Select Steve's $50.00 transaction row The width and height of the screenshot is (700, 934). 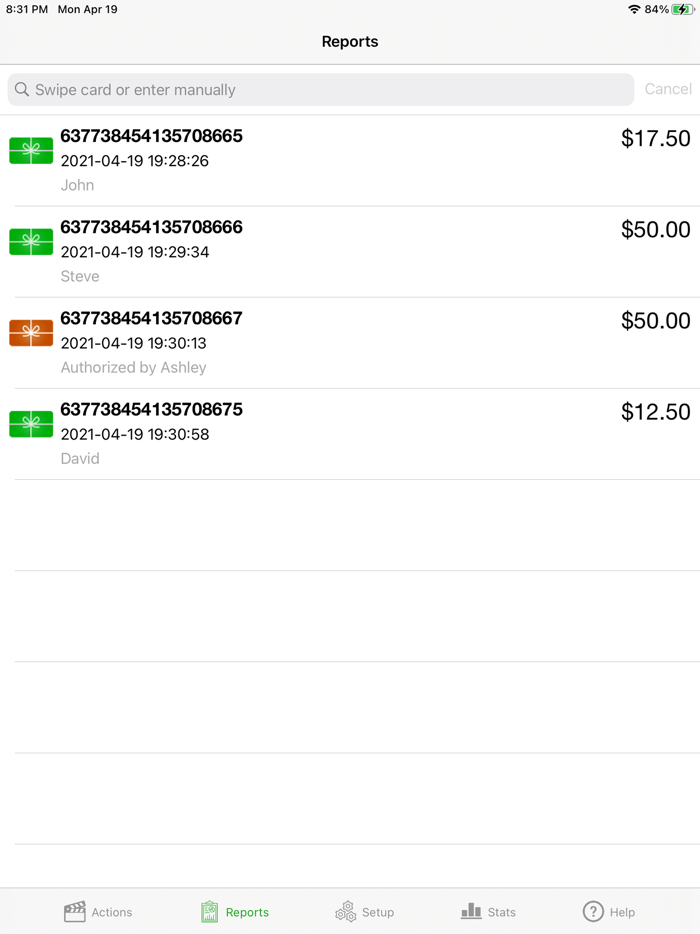point(350,251)
